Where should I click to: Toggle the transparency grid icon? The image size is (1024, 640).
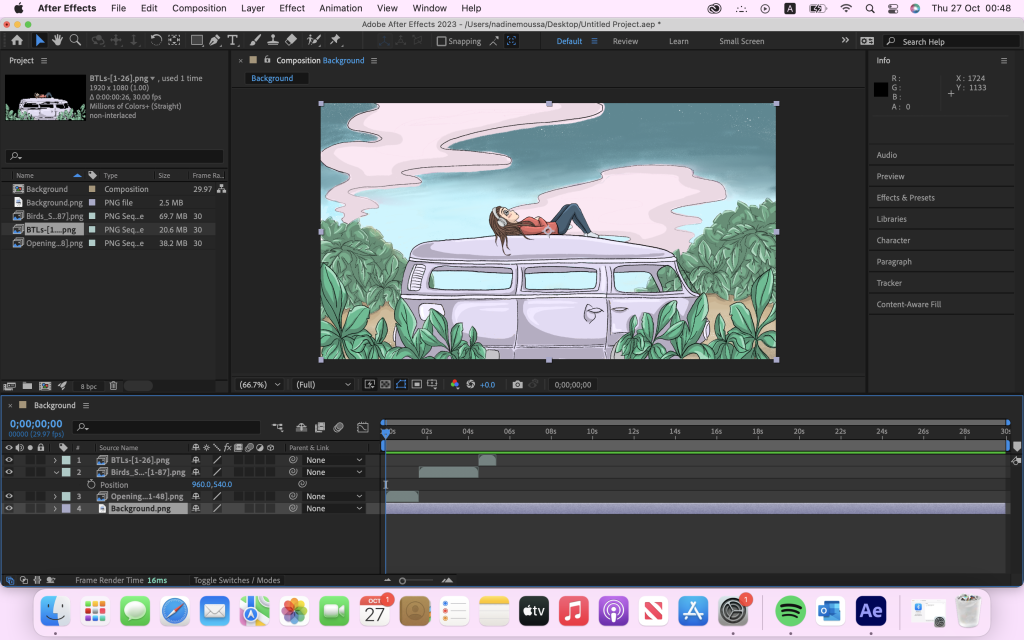click(x=385, y=385)
